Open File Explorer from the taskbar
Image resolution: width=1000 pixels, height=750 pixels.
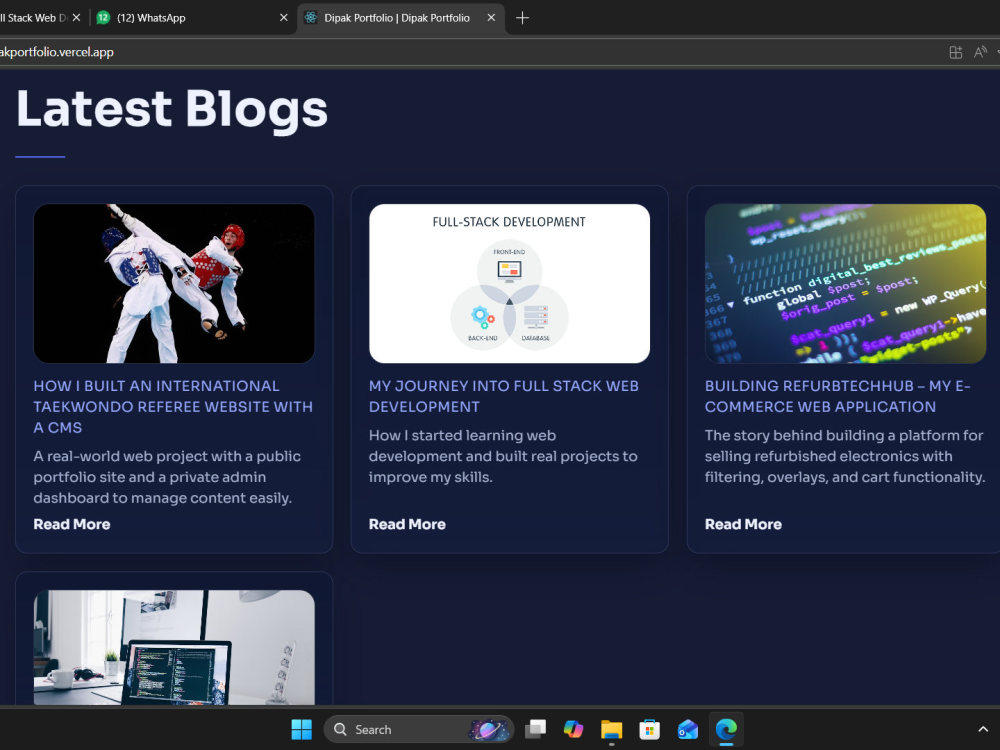point(611,729)
